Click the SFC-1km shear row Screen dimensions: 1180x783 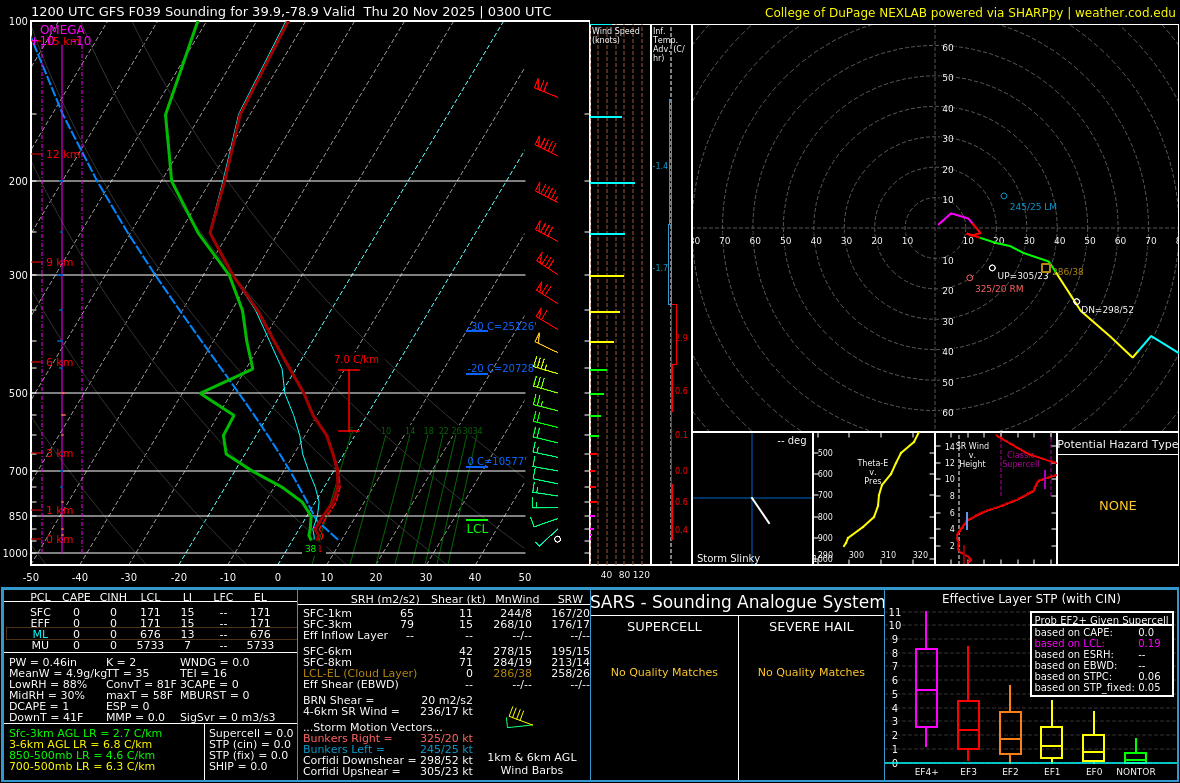tap(446, 614)
